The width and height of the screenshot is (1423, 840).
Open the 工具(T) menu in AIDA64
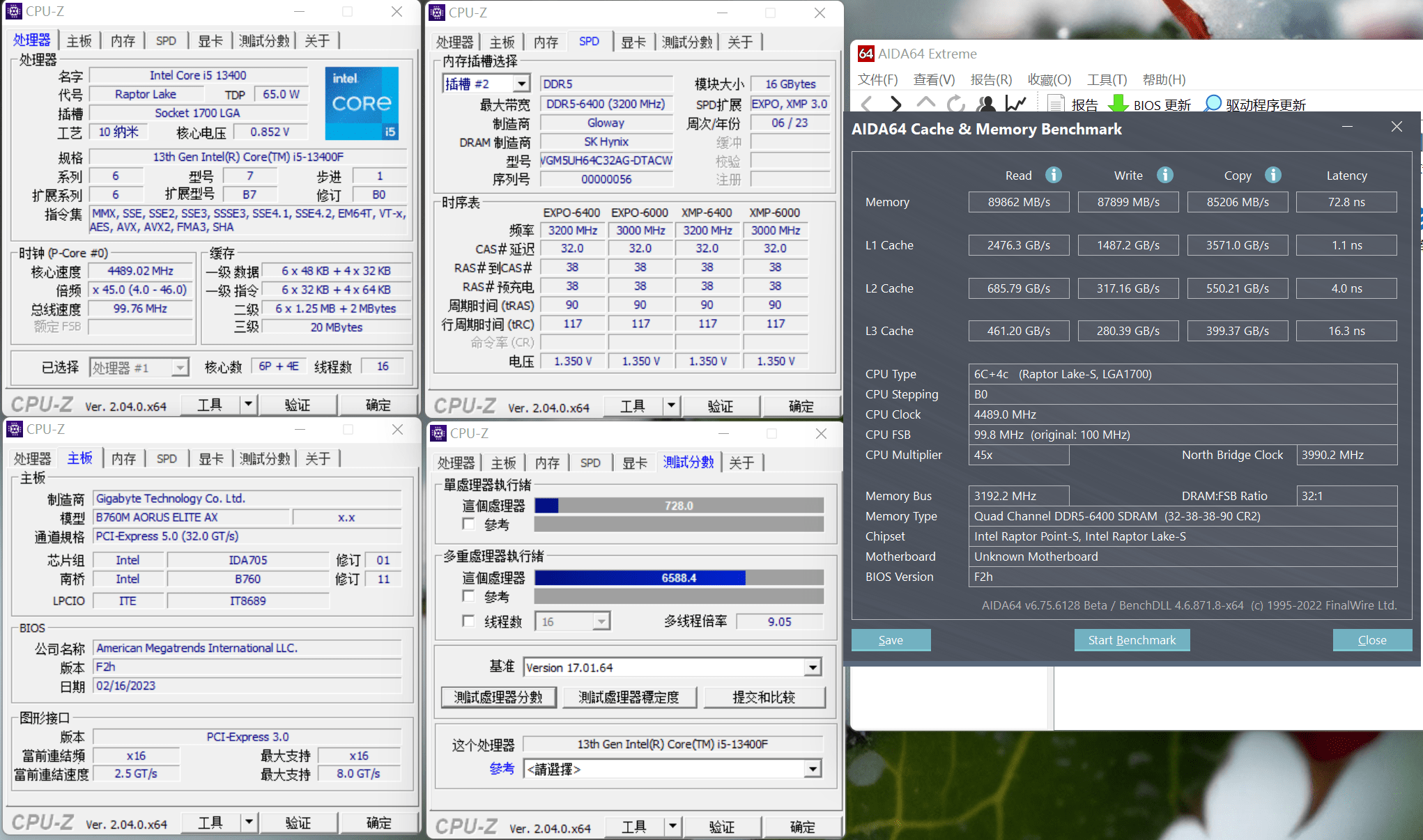[1107, 79]
